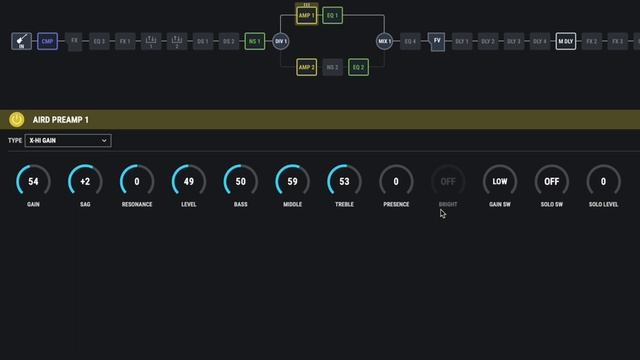Select the FX 2 block

pos(591,41)
